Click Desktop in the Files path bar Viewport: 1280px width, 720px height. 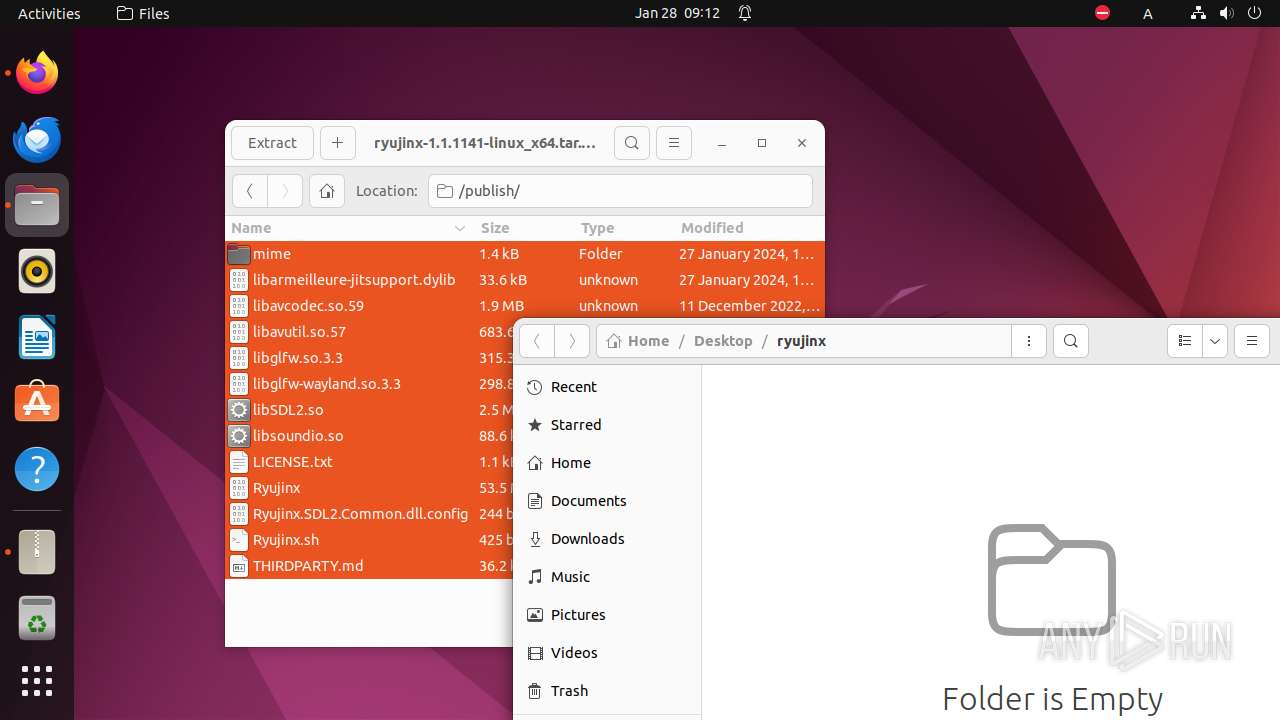pyautogui.click(x=723, y=341)
